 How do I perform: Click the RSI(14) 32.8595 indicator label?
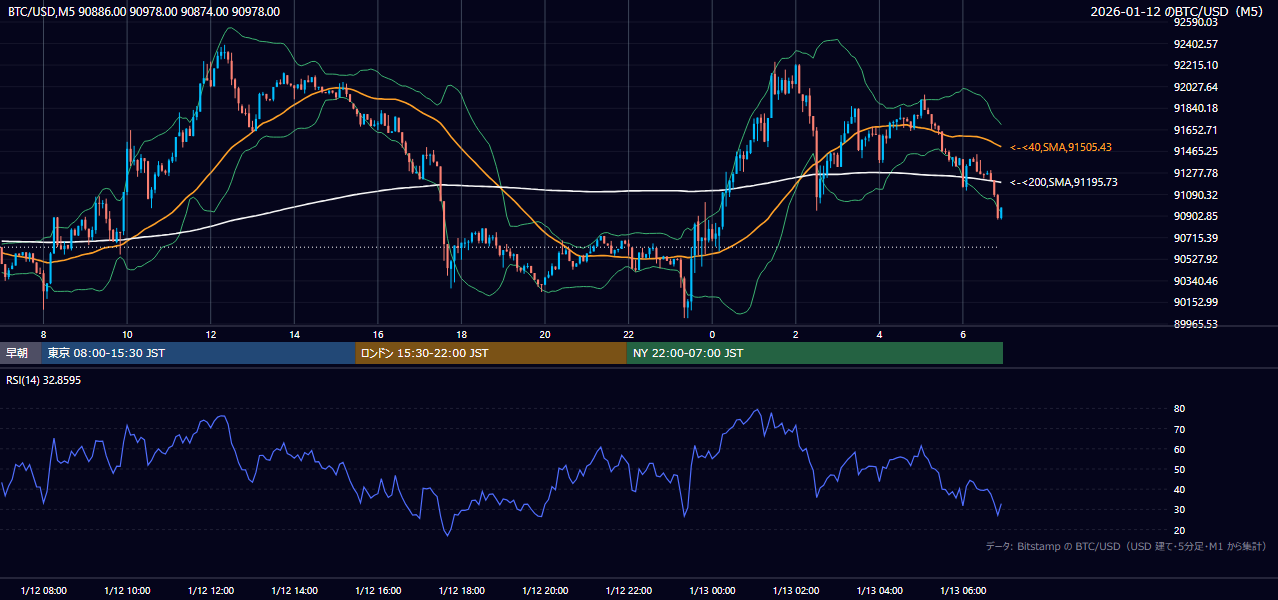tap(44, 380)
